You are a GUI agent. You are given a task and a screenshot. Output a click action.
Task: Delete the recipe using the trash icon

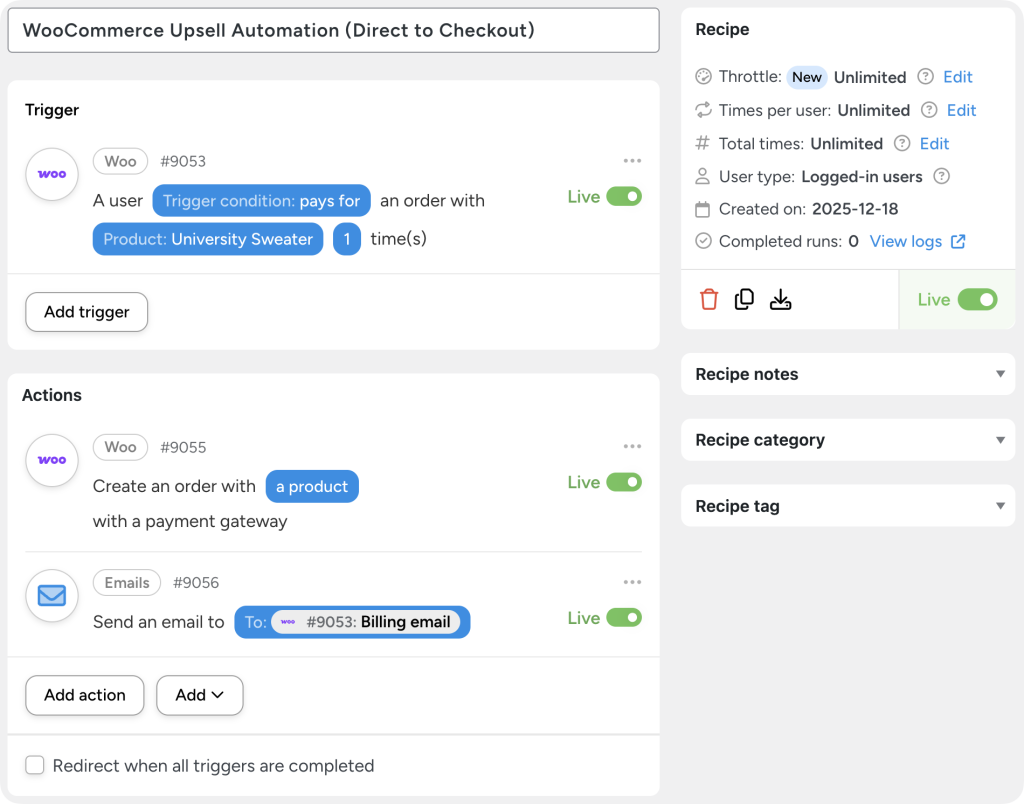tap(709, 299)
